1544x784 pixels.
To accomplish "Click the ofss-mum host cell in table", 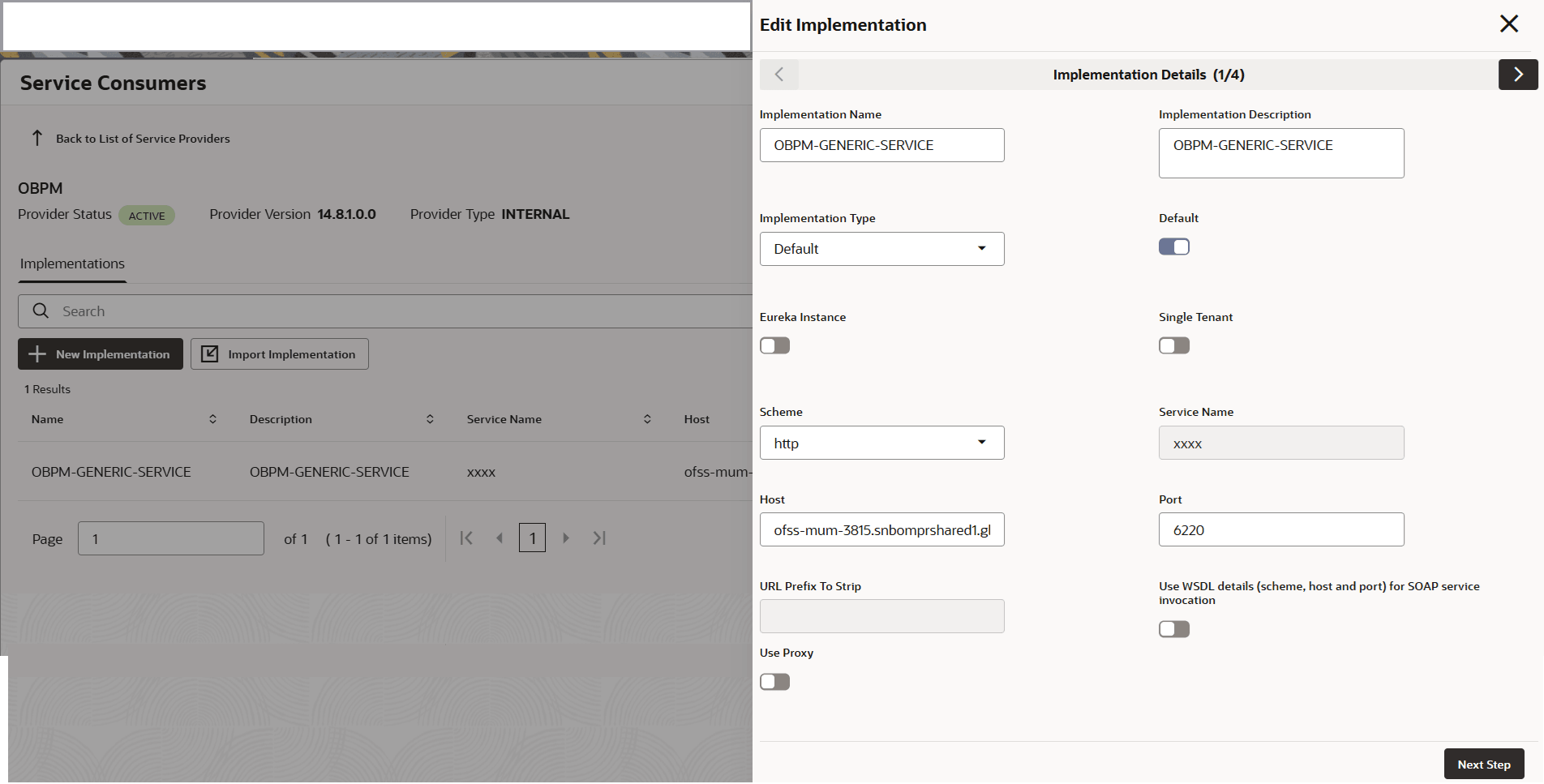I will tap(718, 472).
